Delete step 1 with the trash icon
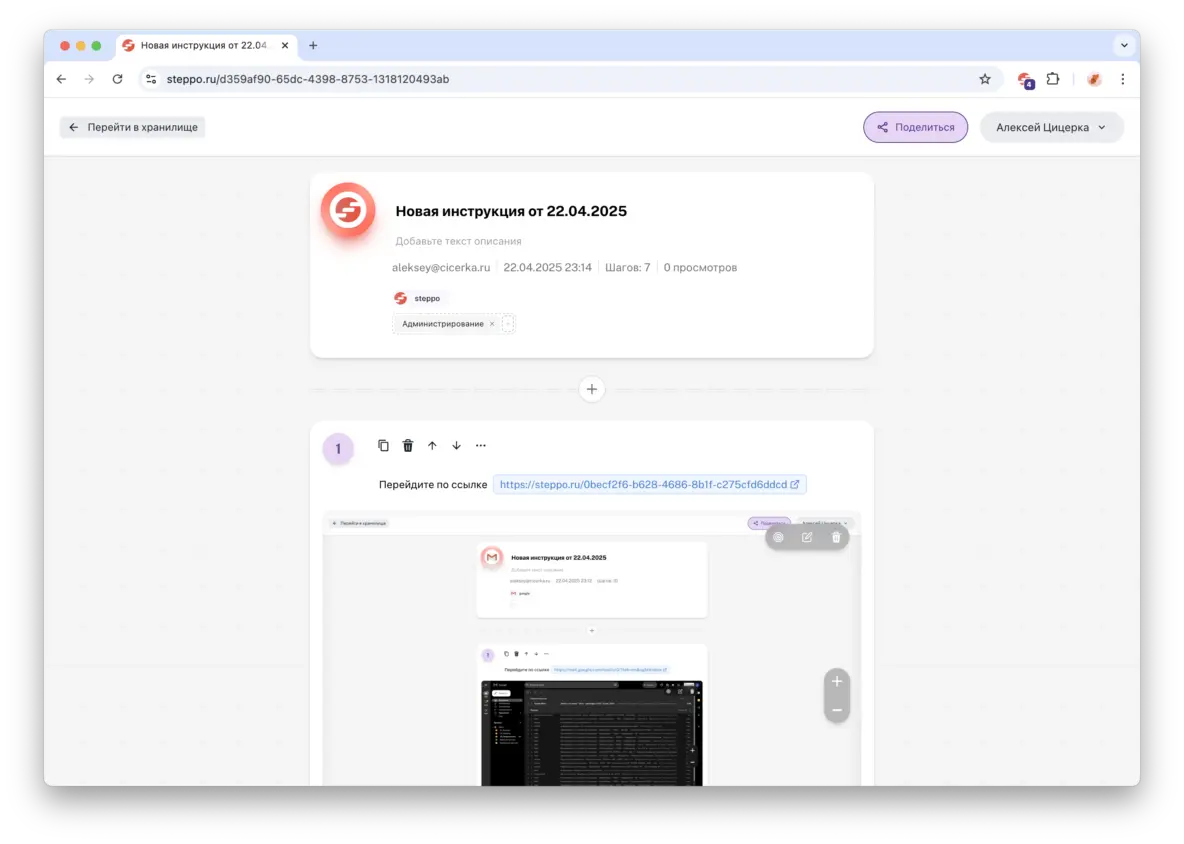Image resolution: width=1184 pixels, height=844 pixels. [x=407, y=445]
